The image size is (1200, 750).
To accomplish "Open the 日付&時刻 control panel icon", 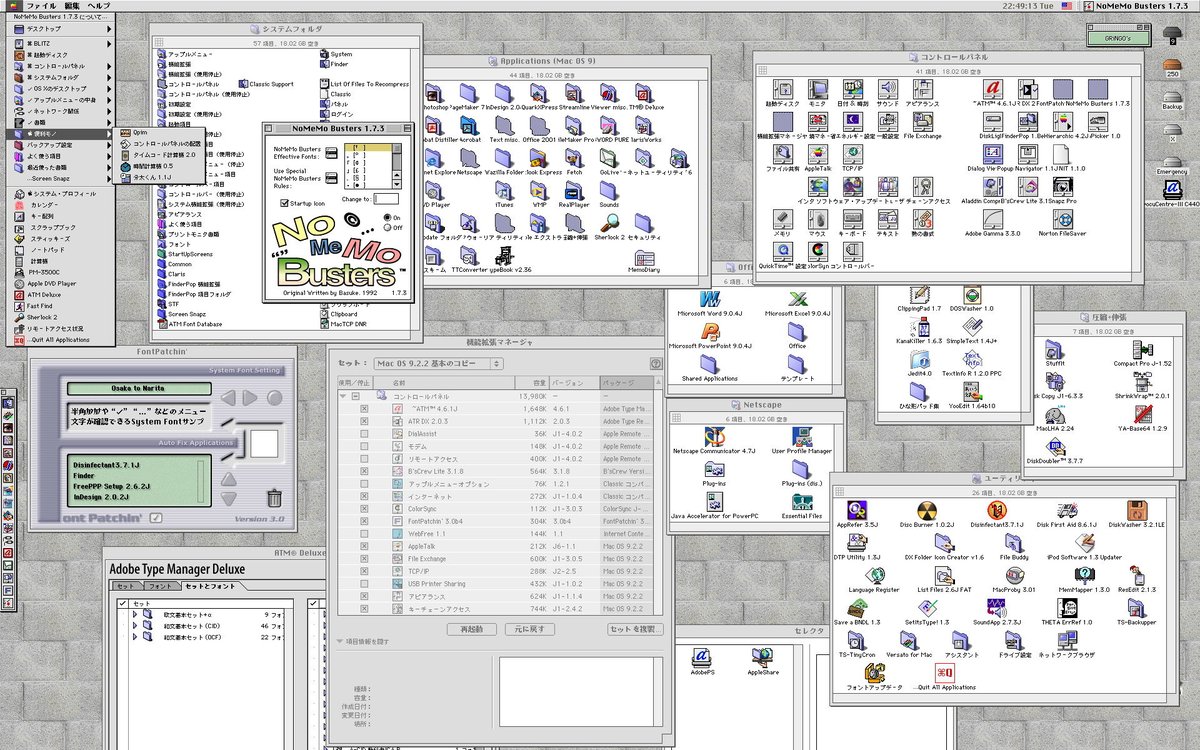I will click(x=853, y=88).
